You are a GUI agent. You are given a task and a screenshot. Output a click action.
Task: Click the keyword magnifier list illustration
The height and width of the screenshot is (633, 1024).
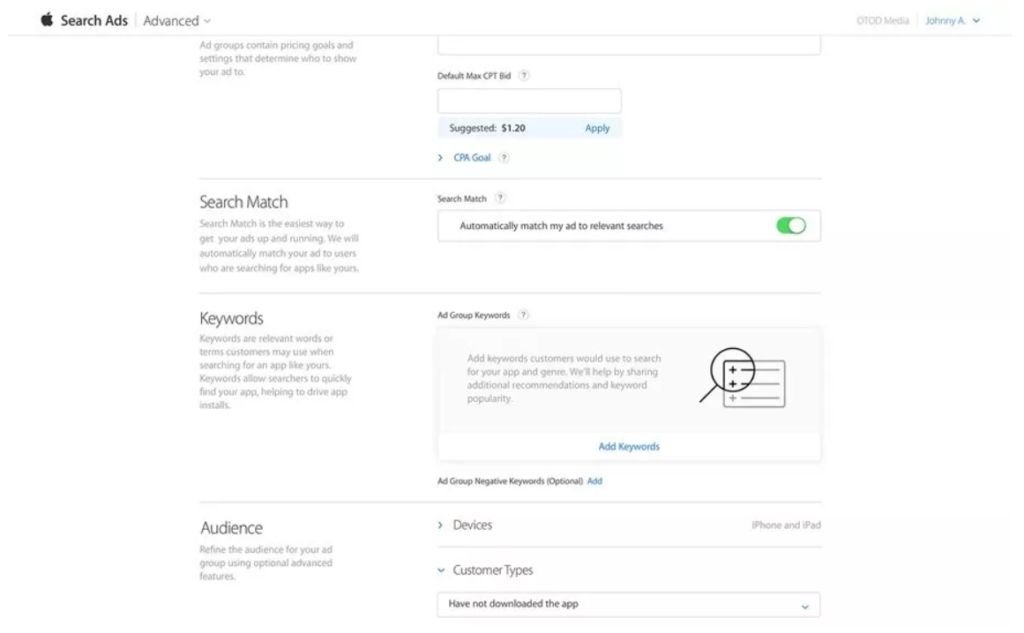click(742, 379)
